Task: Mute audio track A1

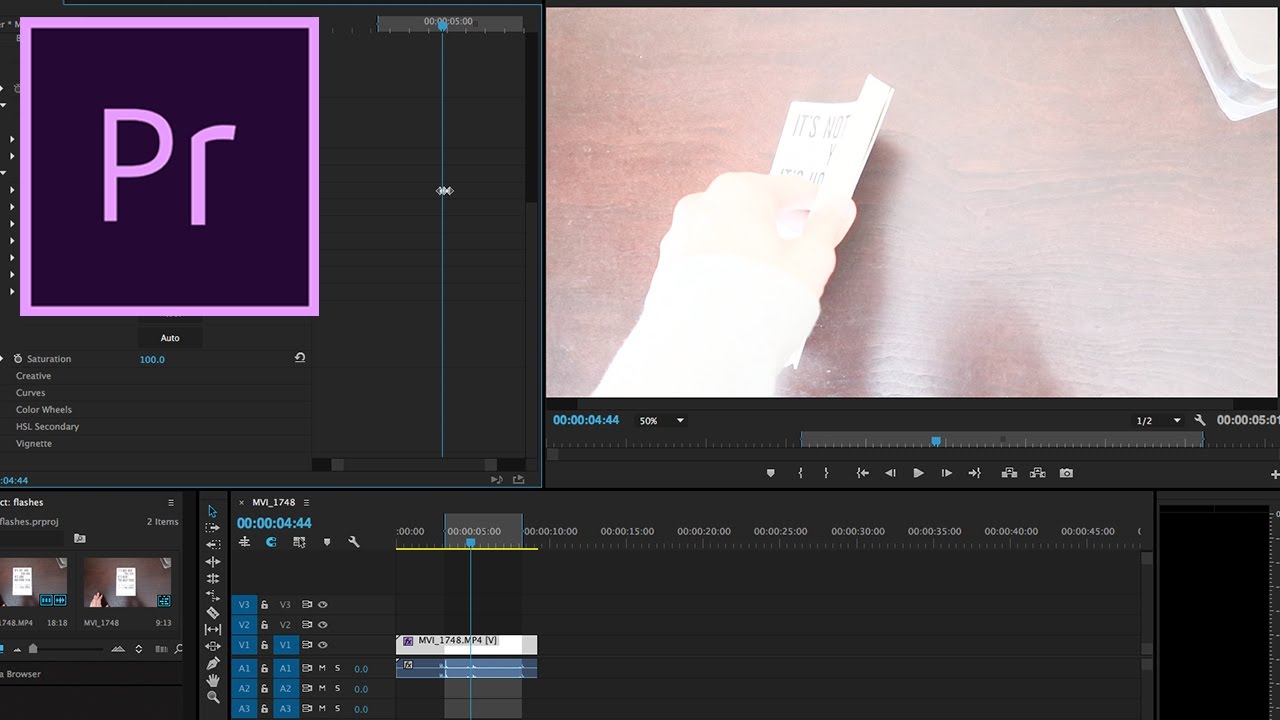Action: click(x=322, y=668)
